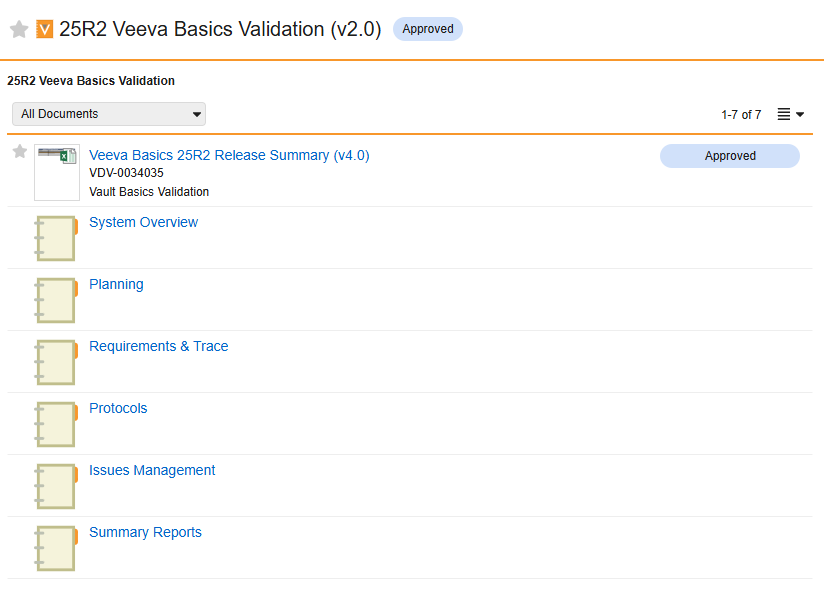Screen dimensions: 824x592
Task: Open the Issues Management section
Action: 152,470
